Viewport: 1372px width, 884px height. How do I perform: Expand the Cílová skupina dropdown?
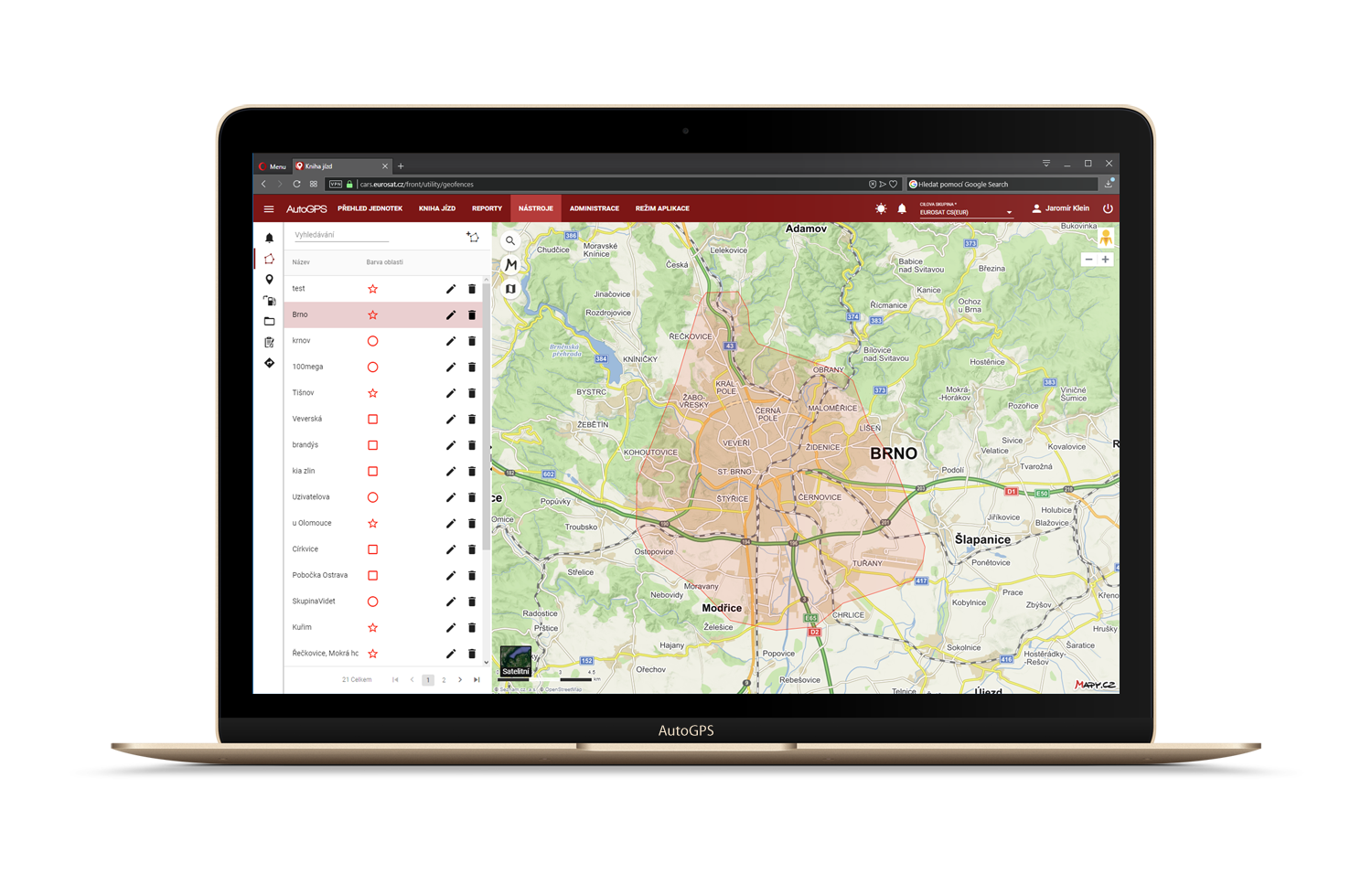click(x=966, y=209)
